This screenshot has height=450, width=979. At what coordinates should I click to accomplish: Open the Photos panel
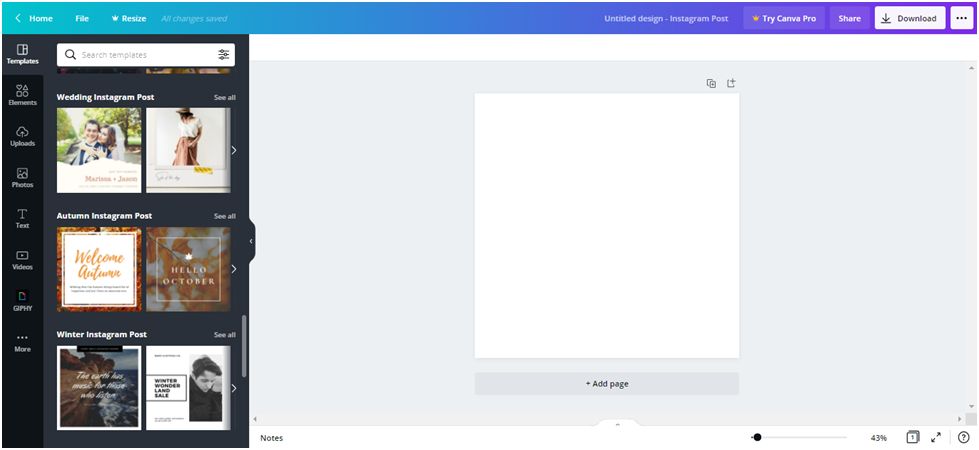pyautogui.click(x=22, y=178)
